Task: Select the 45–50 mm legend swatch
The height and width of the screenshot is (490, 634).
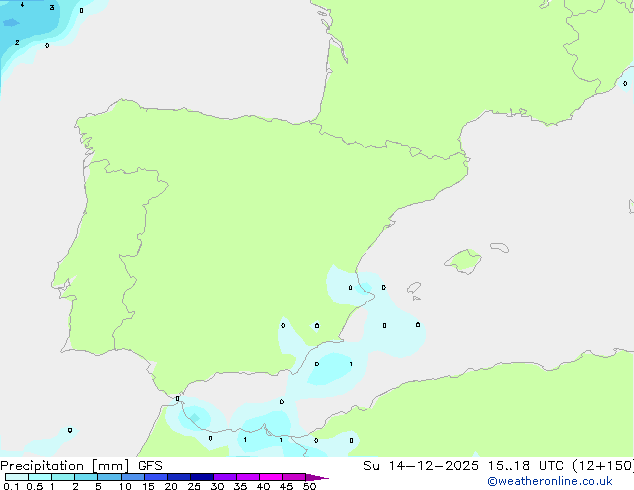Action: [294, 477]
